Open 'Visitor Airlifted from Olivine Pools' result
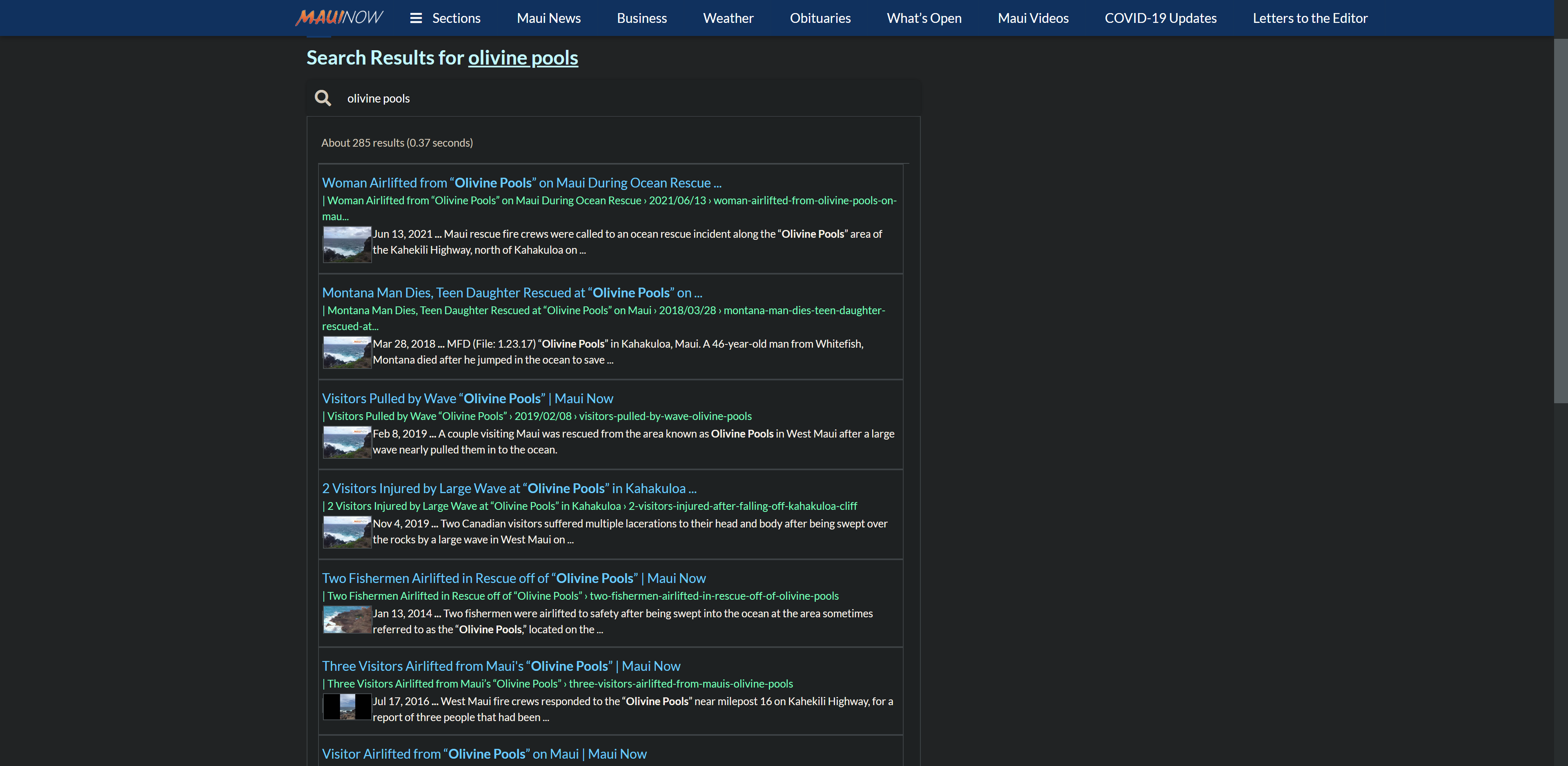The image size is (1568, 766). pyautogui.click(x=484, y=754)
